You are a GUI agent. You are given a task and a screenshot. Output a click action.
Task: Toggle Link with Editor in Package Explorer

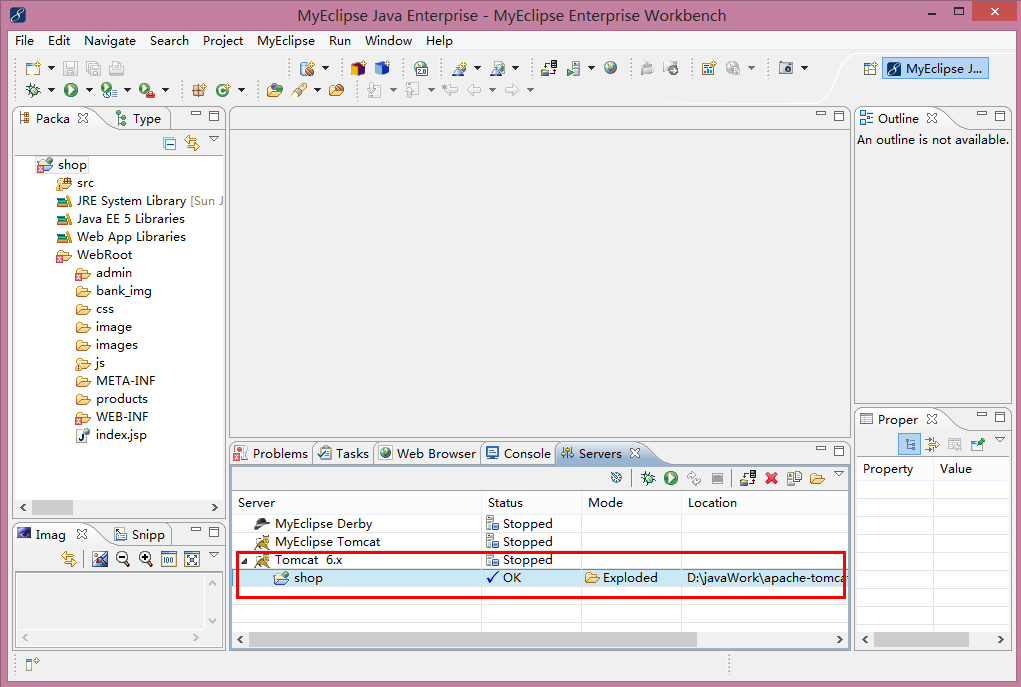click(x=192, y=143)
